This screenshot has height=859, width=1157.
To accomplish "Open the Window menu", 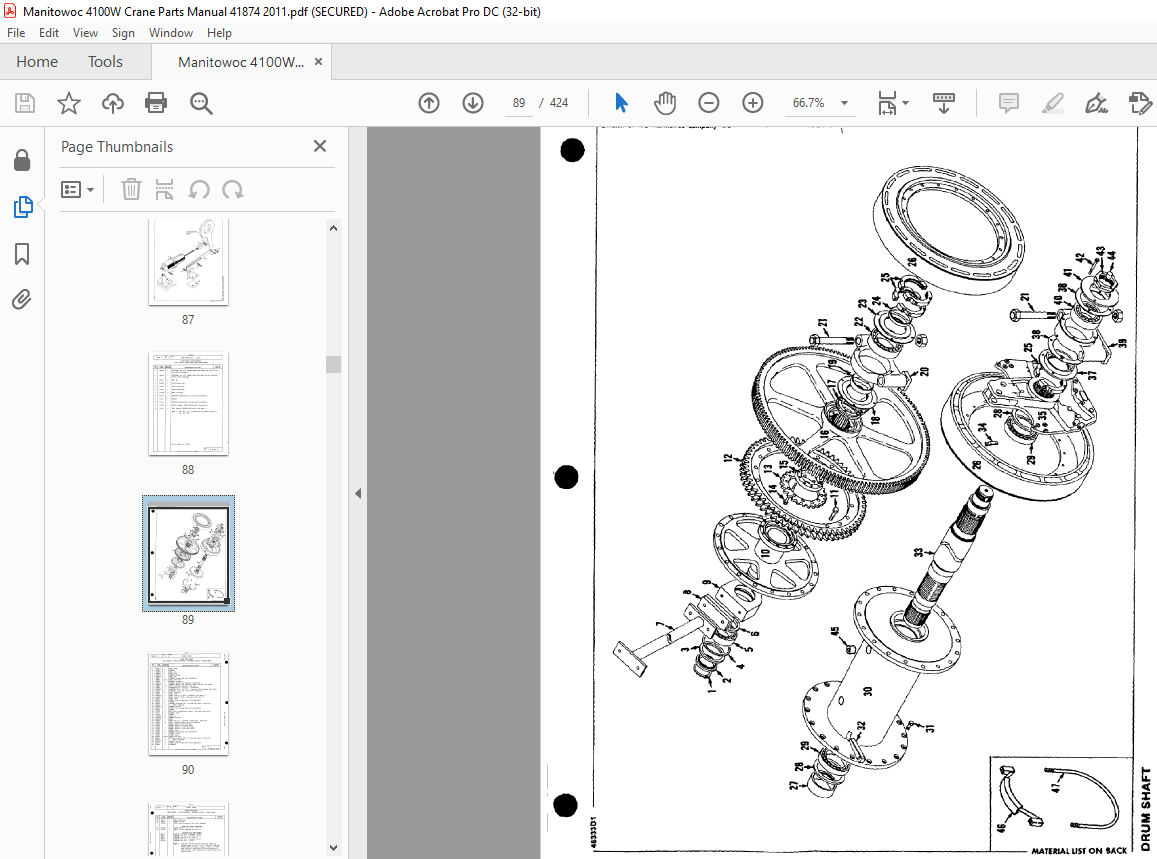I will click(x=170, y=32).
